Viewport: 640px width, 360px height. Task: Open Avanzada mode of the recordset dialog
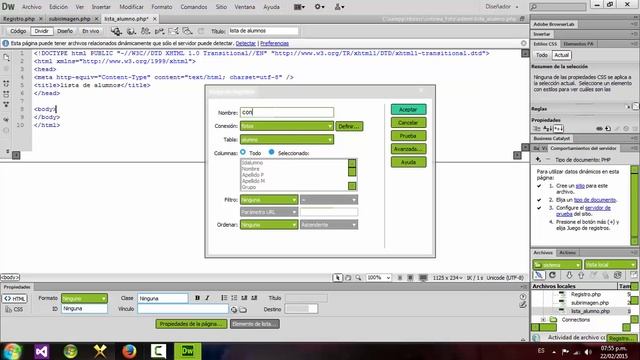pyautogui.click(x=408, y=149)
